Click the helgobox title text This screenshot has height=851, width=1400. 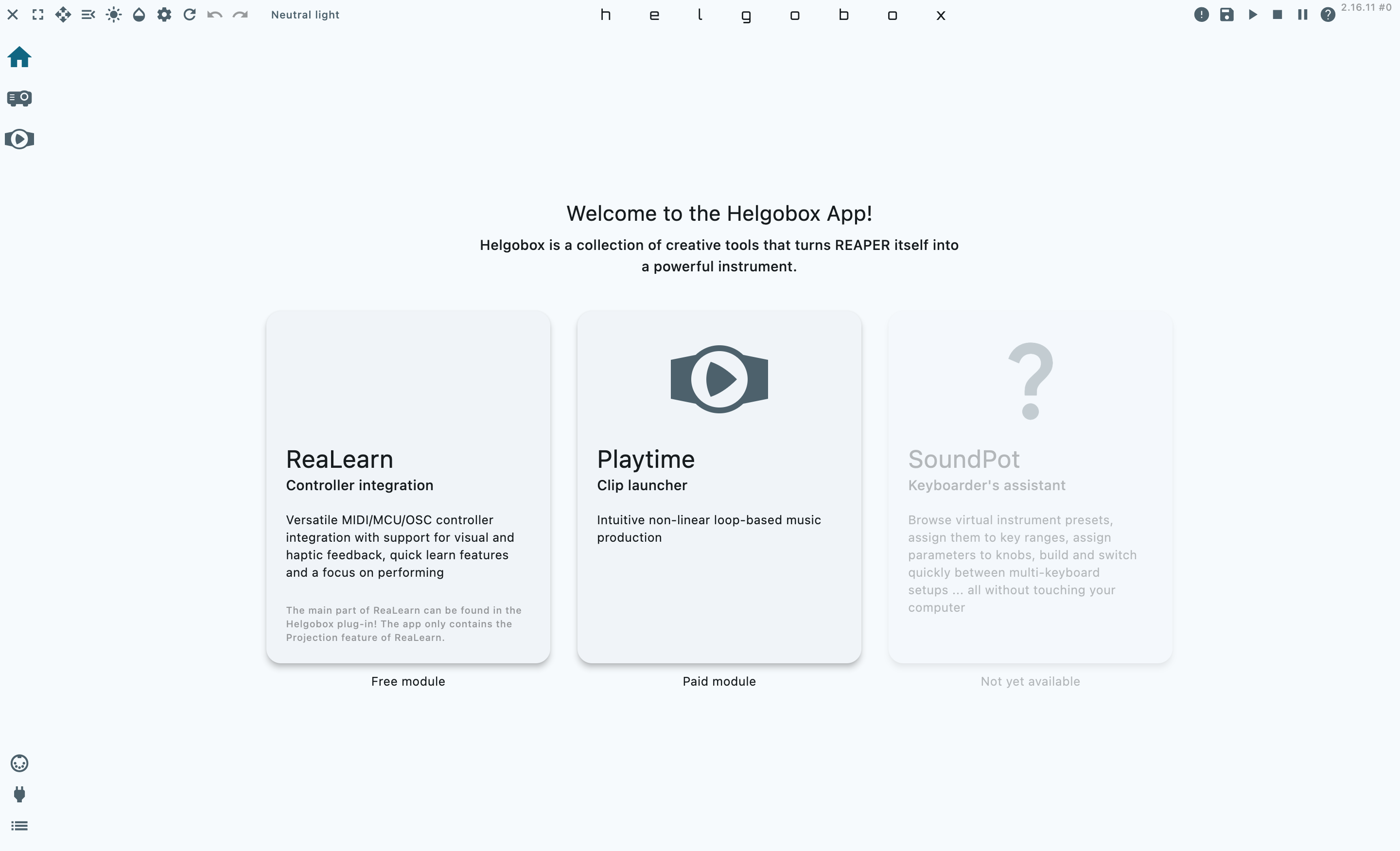773,16
